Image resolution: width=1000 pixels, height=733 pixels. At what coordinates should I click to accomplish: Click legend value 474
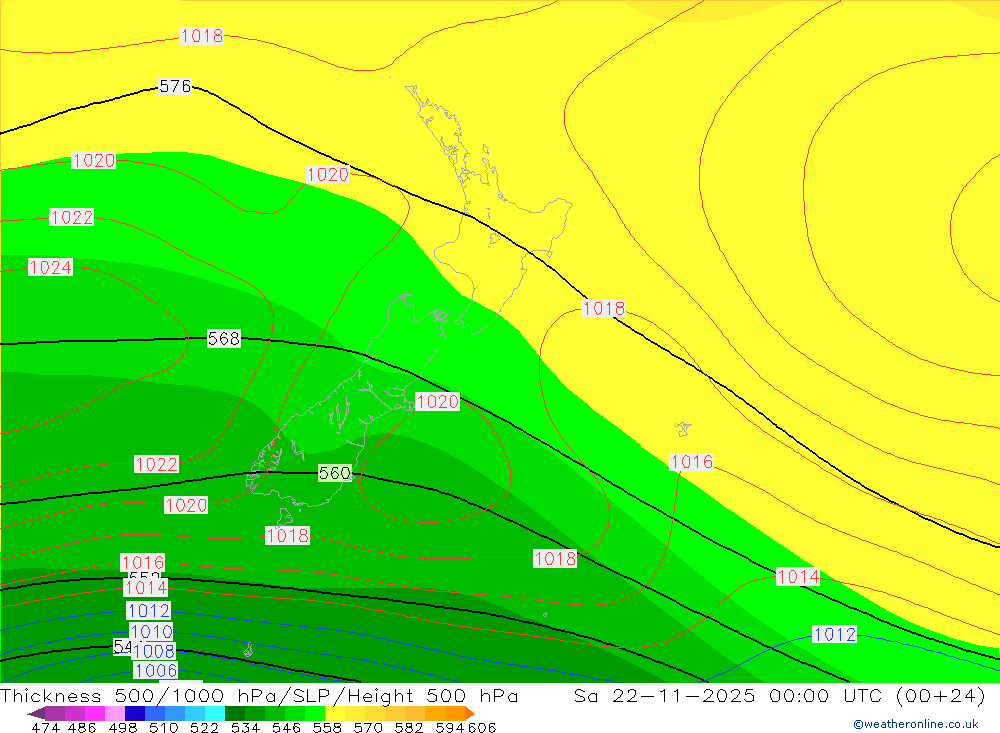tap(45, 727)
